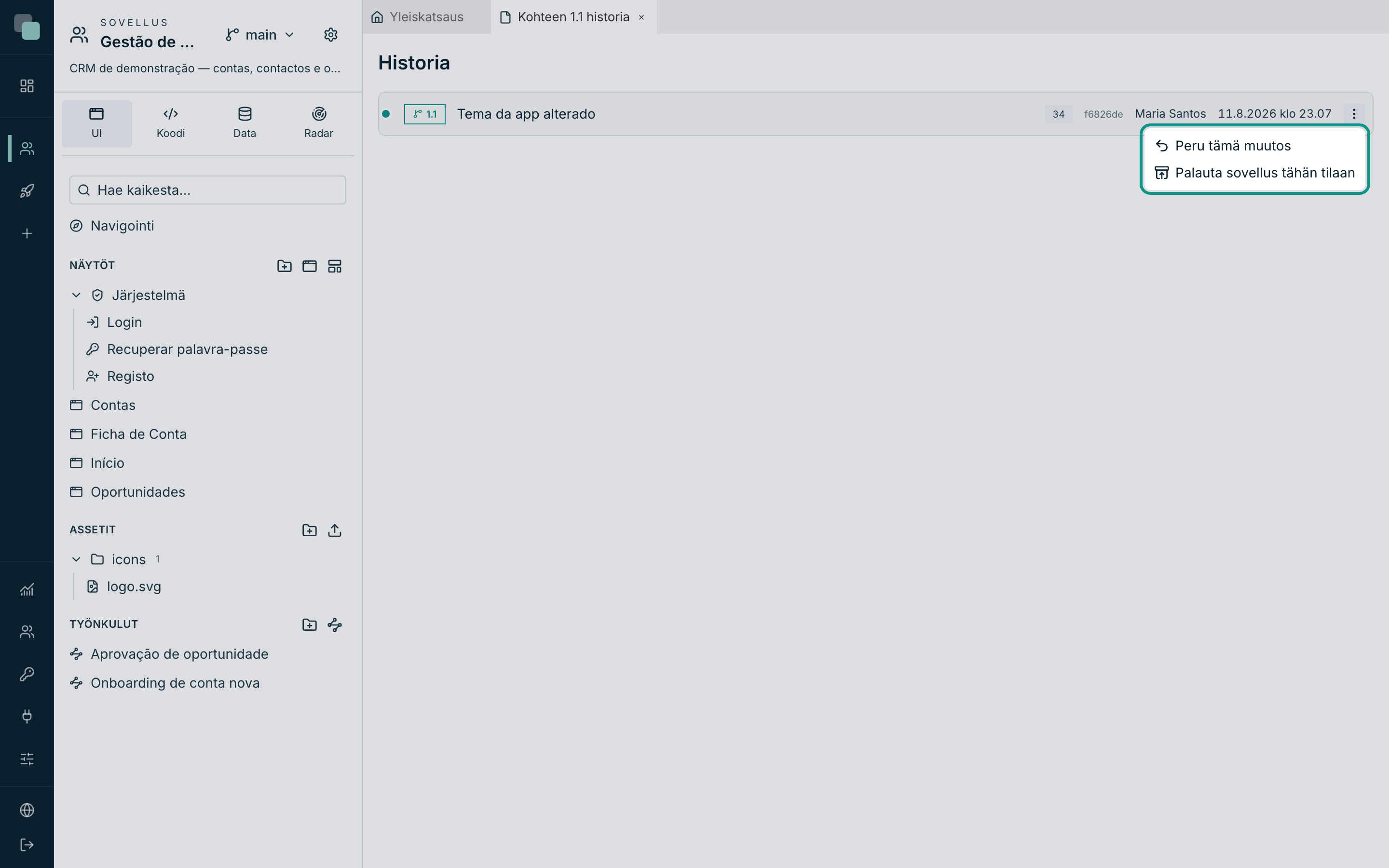Open the three-dot menu for commit row
Screen dimensions: 1389x868
1354,114
